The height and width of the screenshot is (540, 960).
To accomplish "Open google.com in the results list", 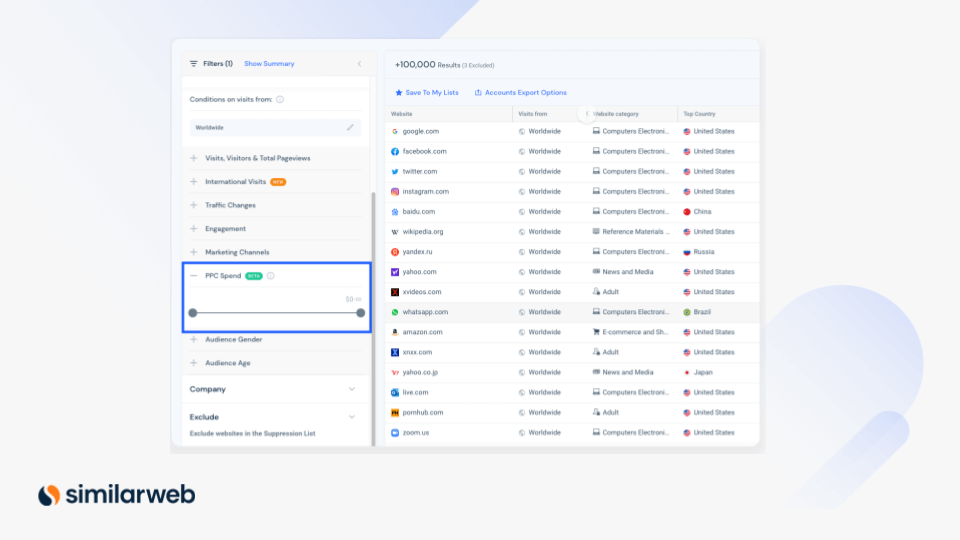I will coord(420,131).
